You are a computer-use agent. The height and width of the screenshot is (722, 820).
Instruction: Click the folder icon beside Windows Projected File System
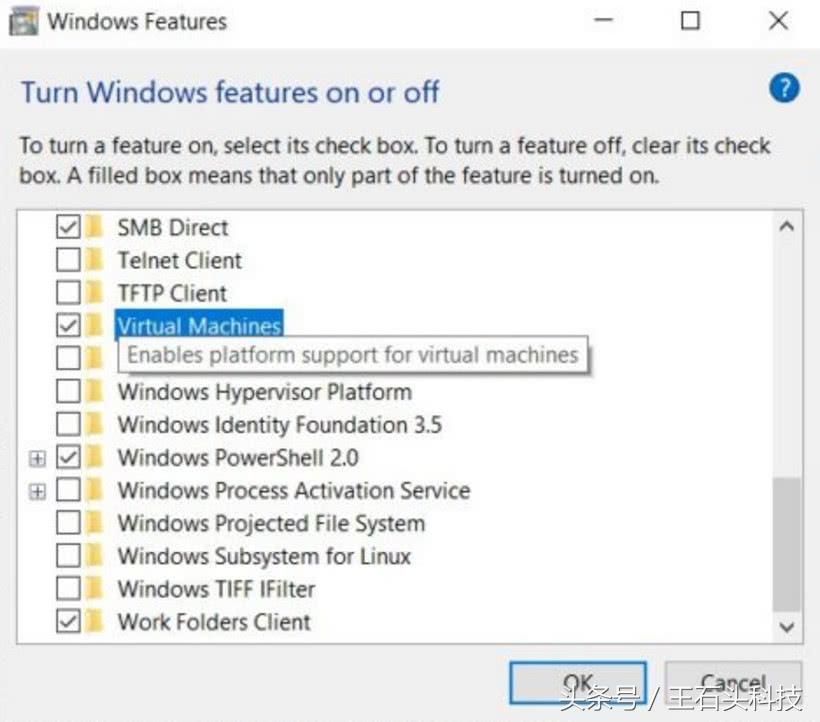pos(94,523)
